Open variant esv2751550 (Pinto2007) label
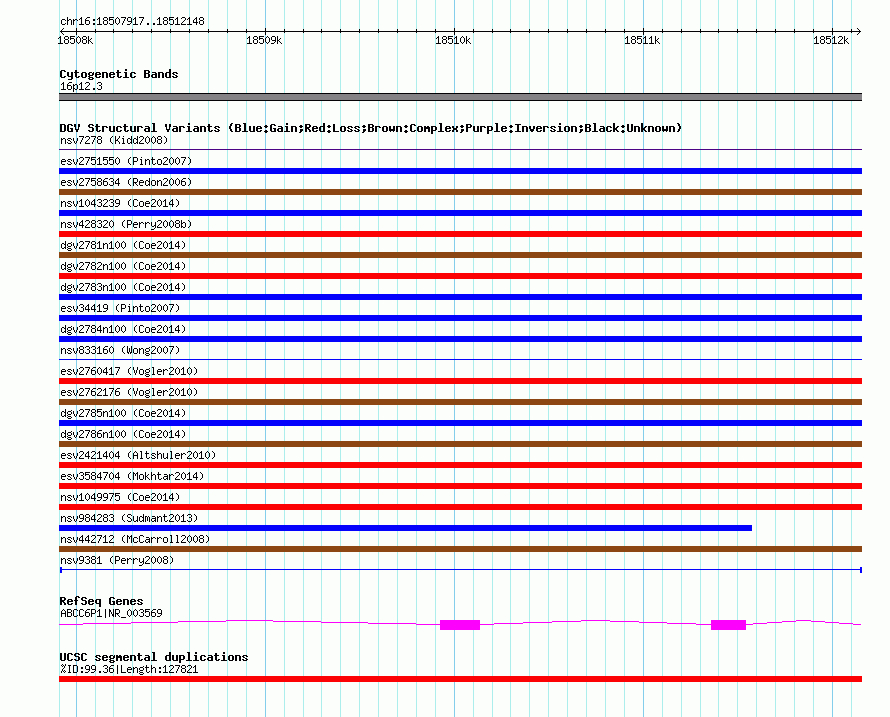This screenshot has width=890, height=717. pos(126,161)
